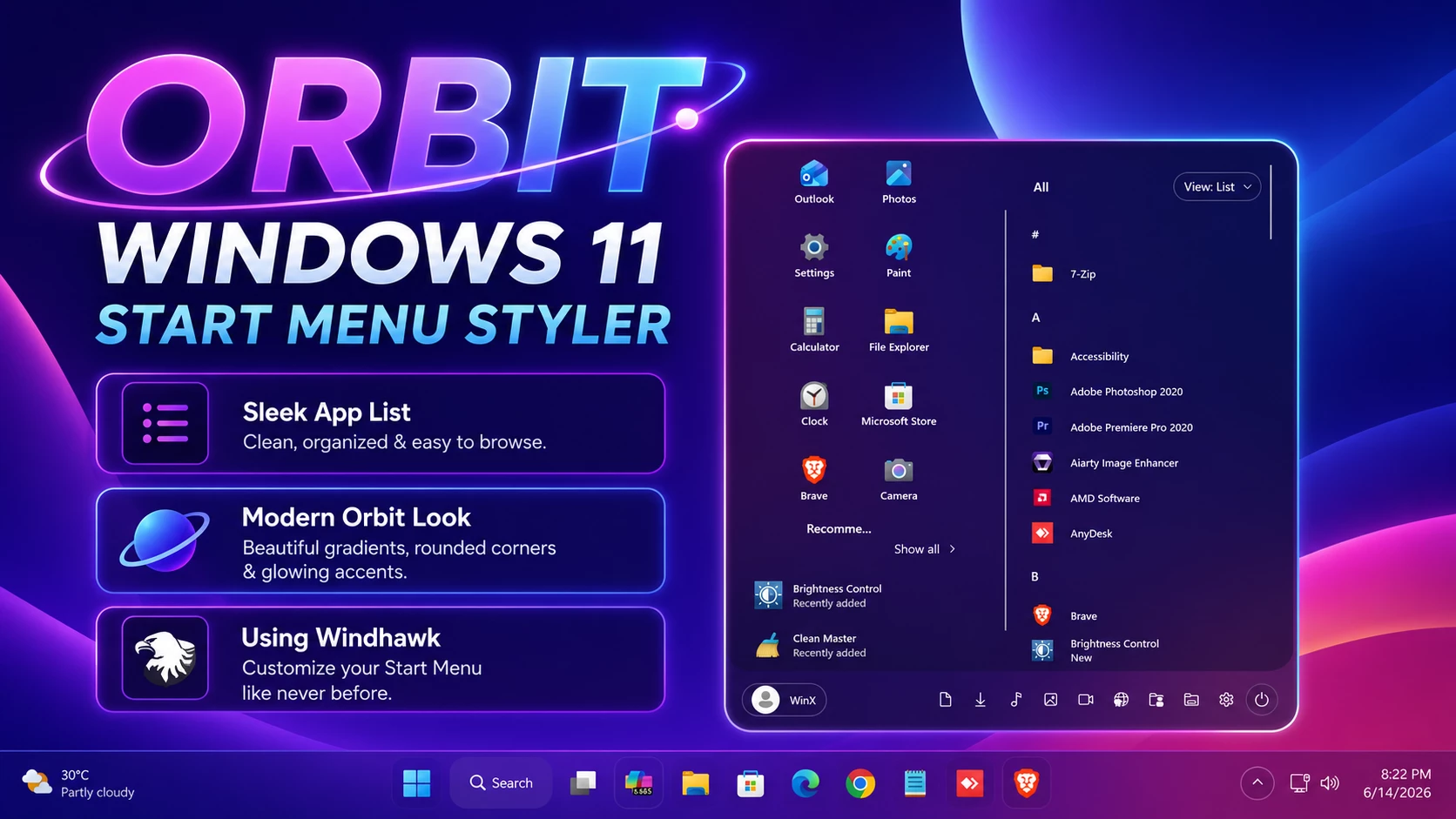The height and width of the screenshot is (819, 1456).
Task: Open recommended Brightness Control, recently added
Action: point(820,595)
